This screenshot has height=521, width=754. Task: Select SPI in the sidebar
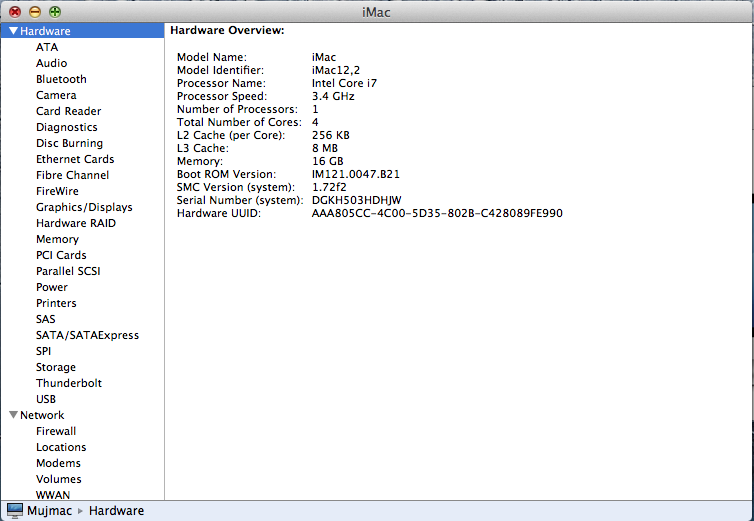pos(43,351)
